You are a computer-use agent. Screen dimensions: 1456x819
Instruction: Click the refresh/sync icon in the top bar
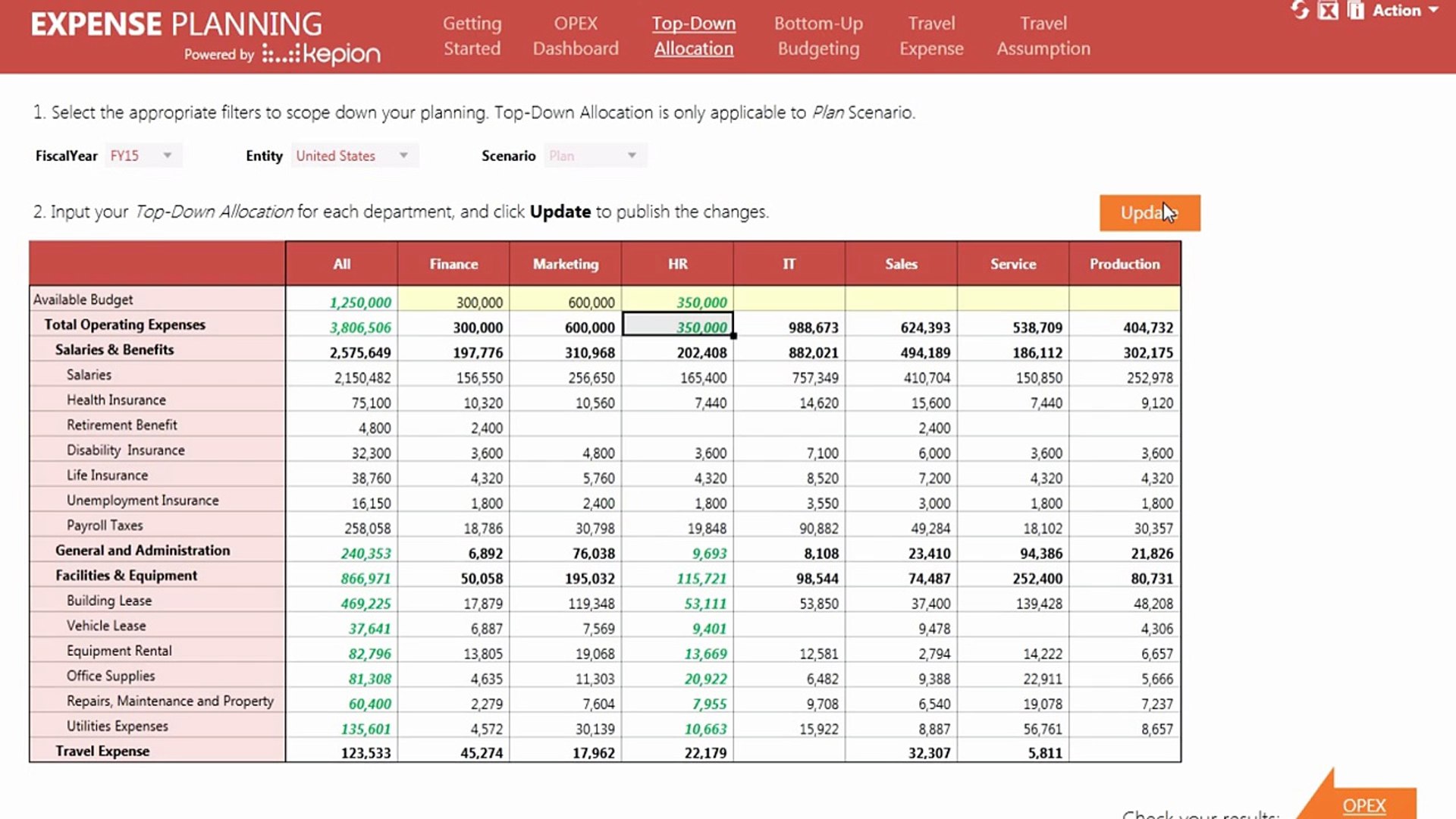(x=1298, y=10)
